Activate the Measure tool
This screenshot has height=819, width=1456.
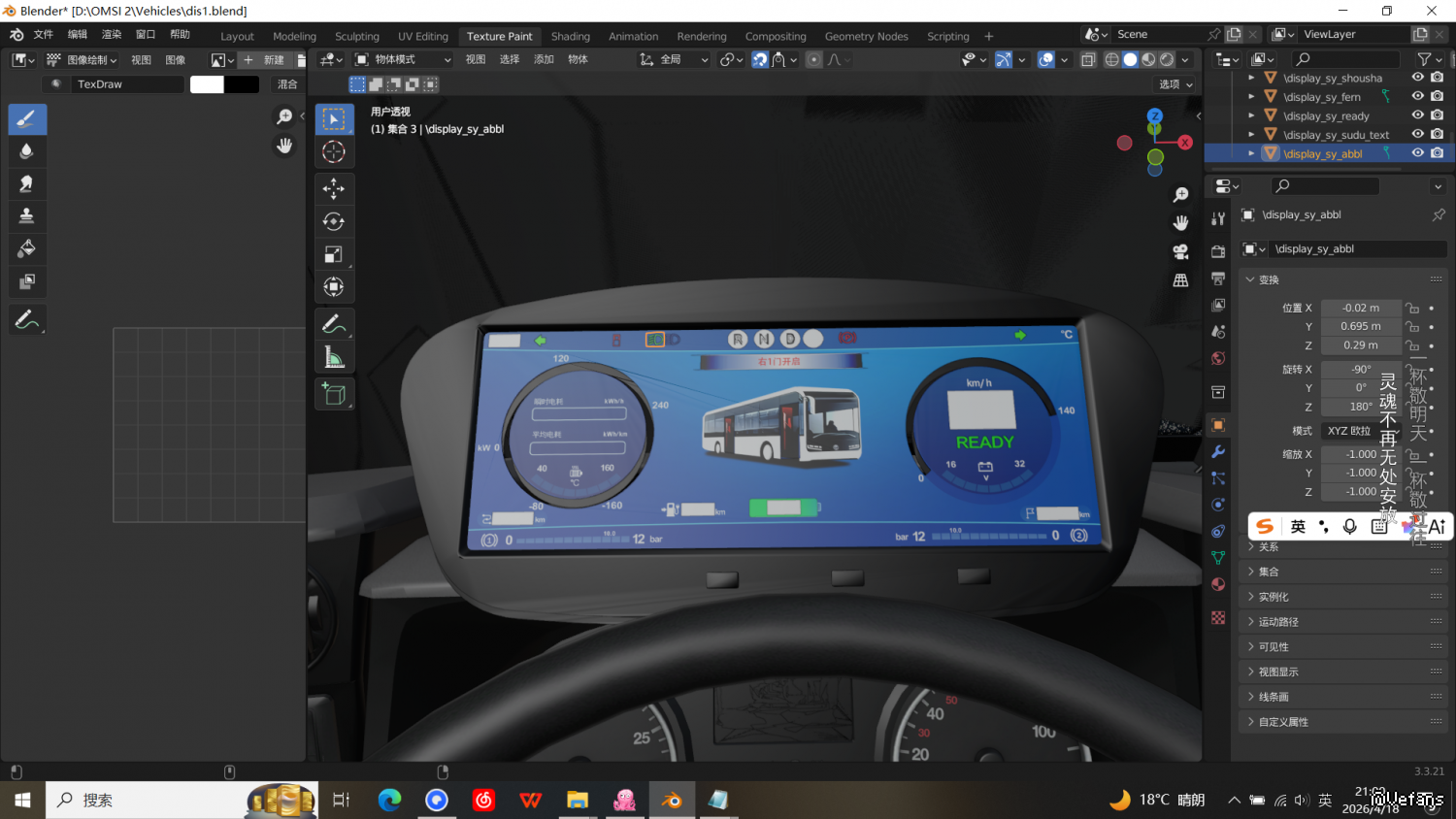point(333,358)
